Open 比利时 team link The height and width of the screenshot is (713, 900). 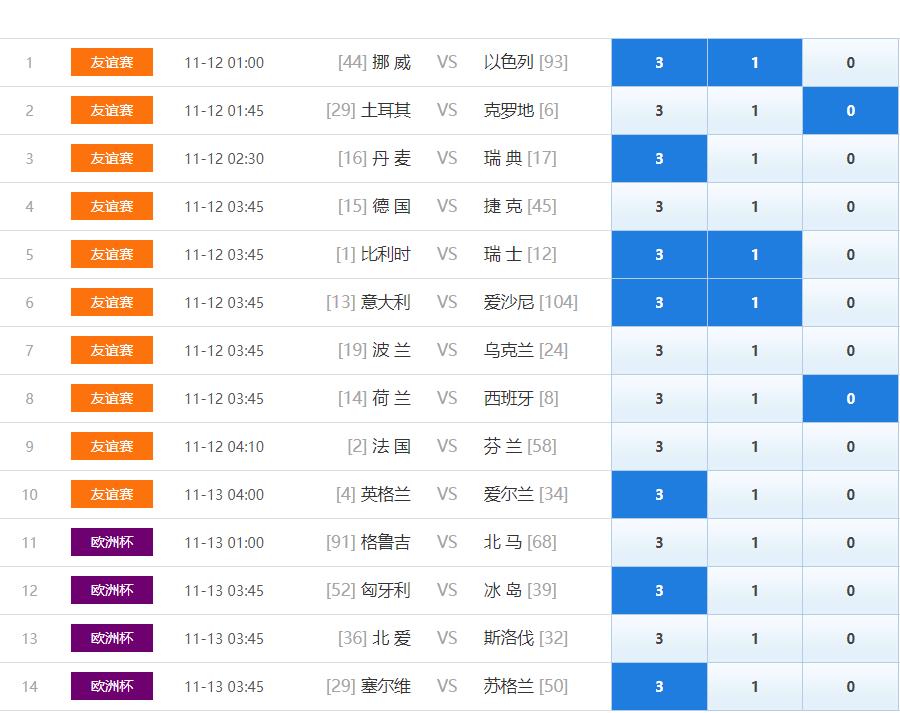coord(386,254)
